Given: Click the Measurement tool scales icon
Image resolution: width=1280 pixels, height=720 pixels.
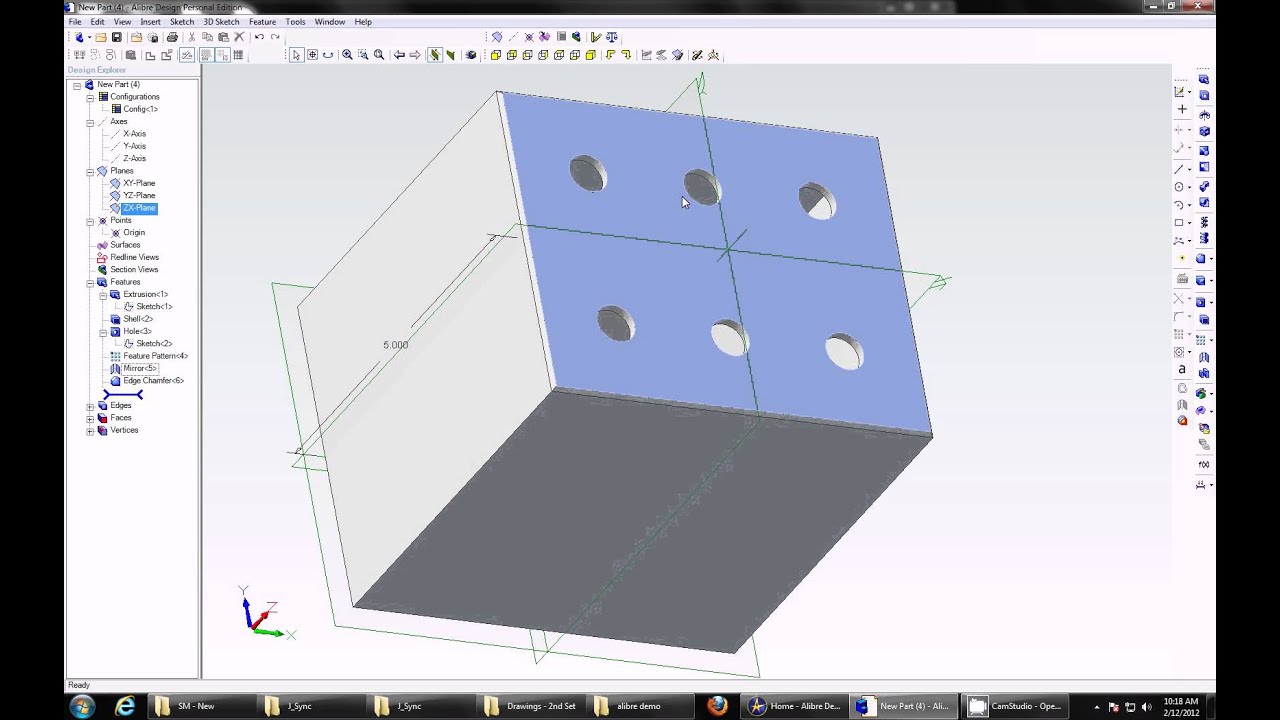Looking at the screenshot, I should coord(611,37).
